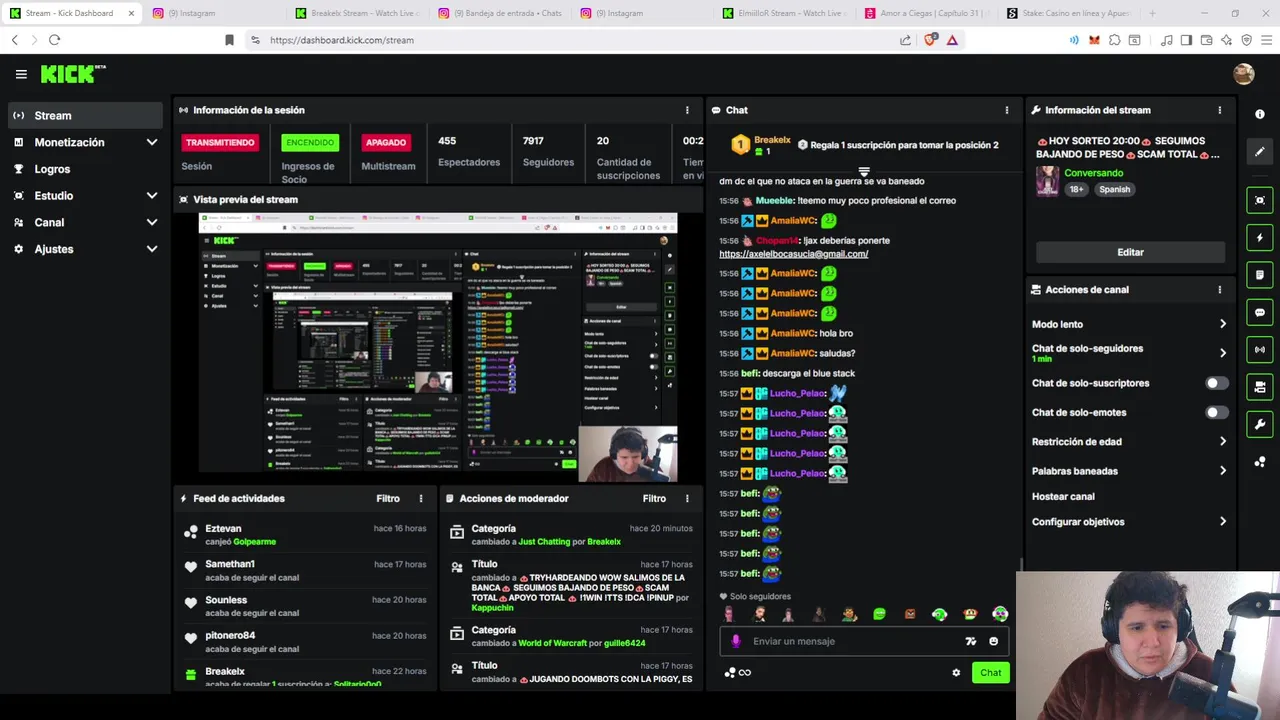This screenshot has width=1280, height=720.
Task: Open the kebab menu in the Información de la sesión header
Action: 687,110
